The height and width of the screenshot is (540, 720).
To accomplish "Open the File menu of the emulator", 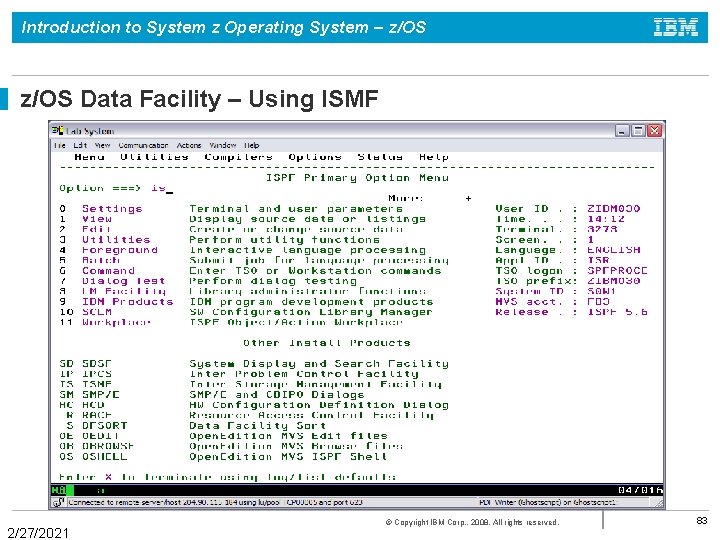I will (60, 145).
